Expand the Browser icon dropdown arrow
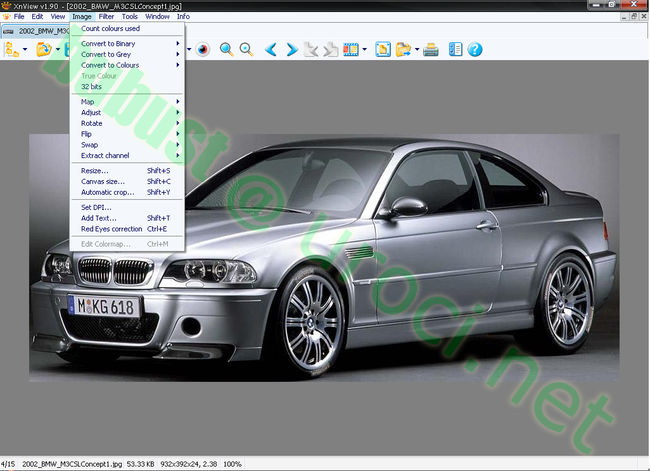This screenshot has height=471, width=650. (x=25, y=49)
